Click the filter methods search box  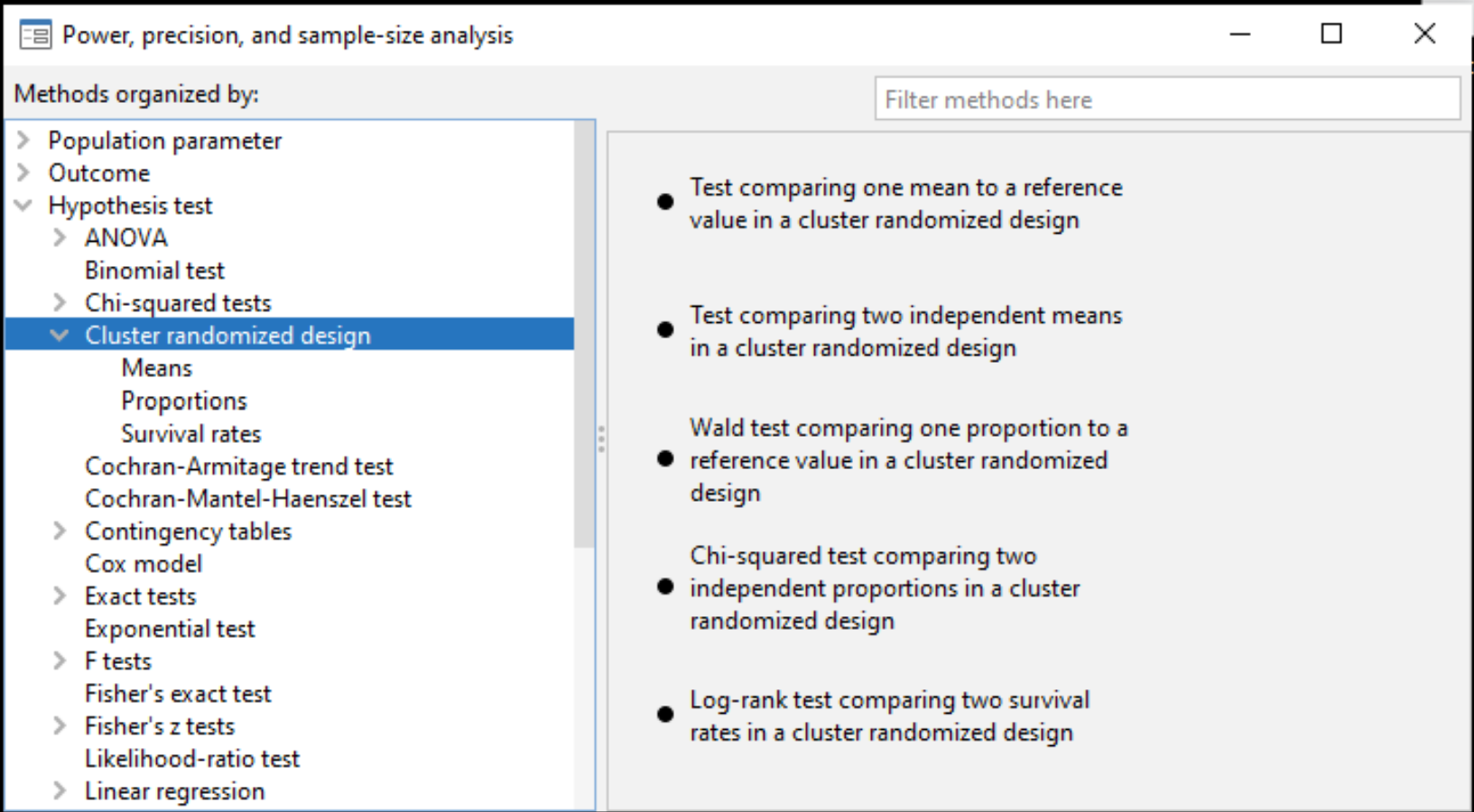click(1167, 99)
